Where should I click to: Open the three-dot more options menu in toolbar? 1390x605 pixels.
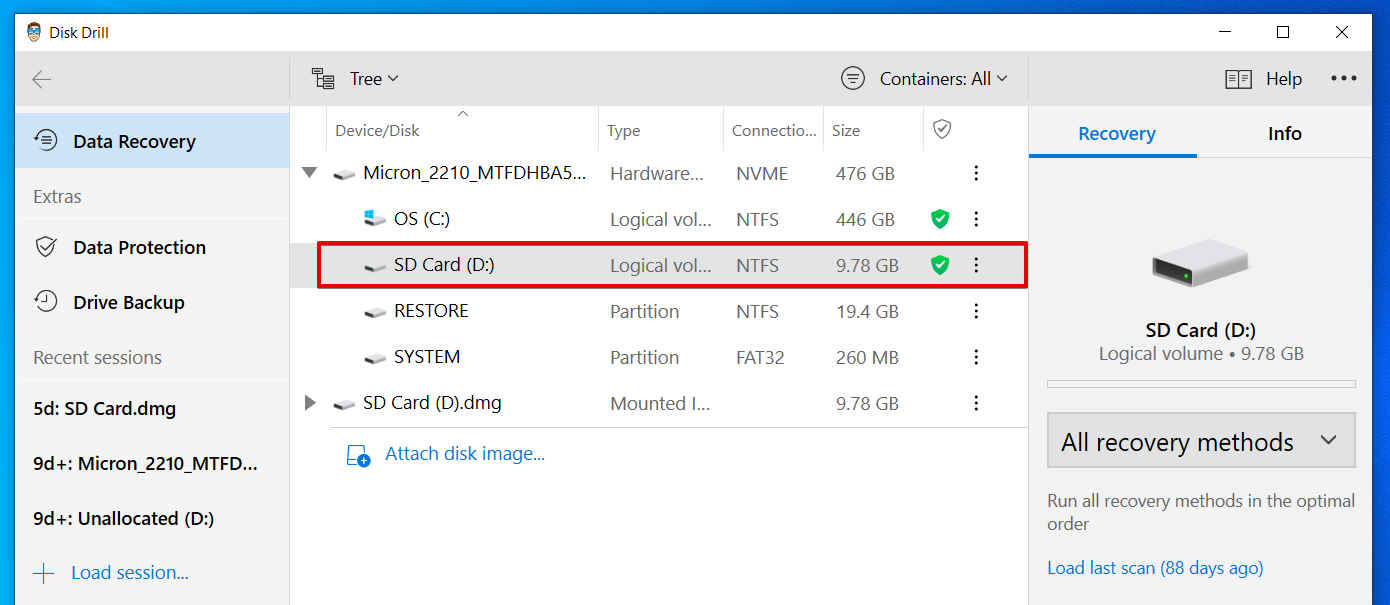click(x=1344, y=78)
